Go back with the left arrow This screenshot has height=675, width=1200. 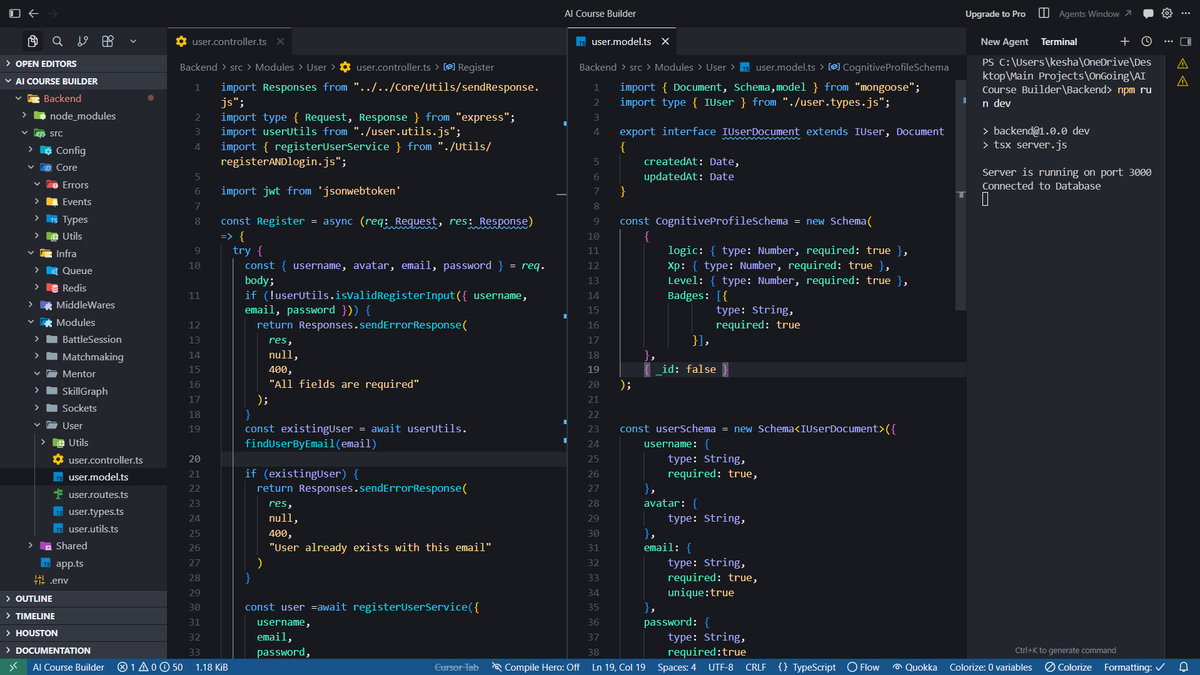click(x=33, y=14)
